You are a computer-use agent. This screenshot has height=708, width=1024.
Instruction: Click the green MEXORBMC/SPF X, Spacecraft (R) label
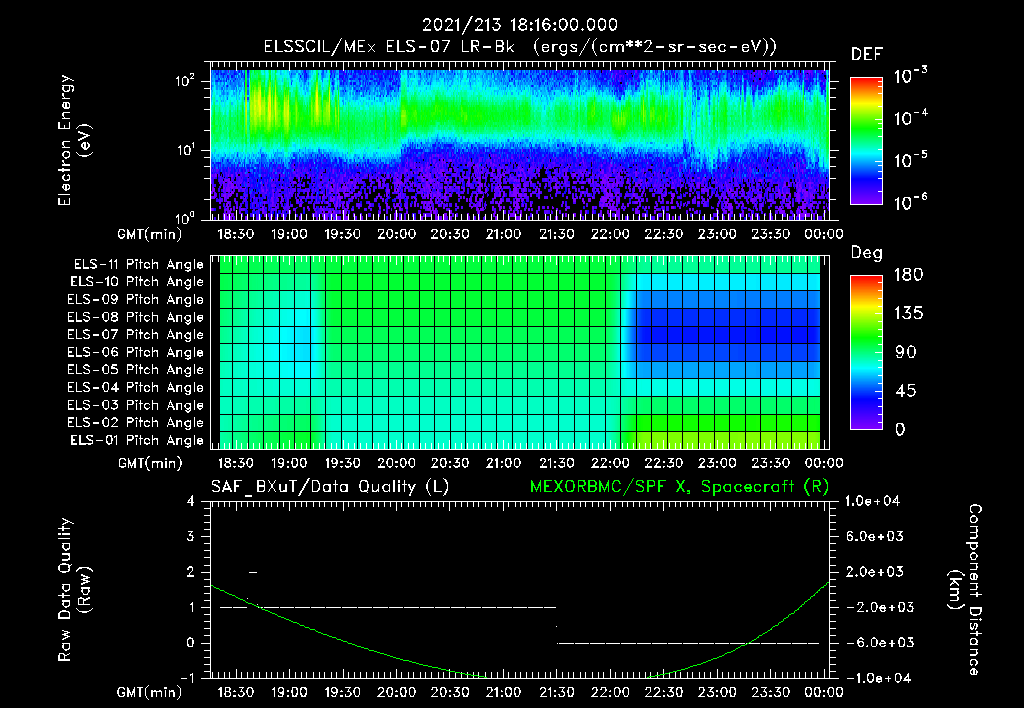tap(679, 487)
